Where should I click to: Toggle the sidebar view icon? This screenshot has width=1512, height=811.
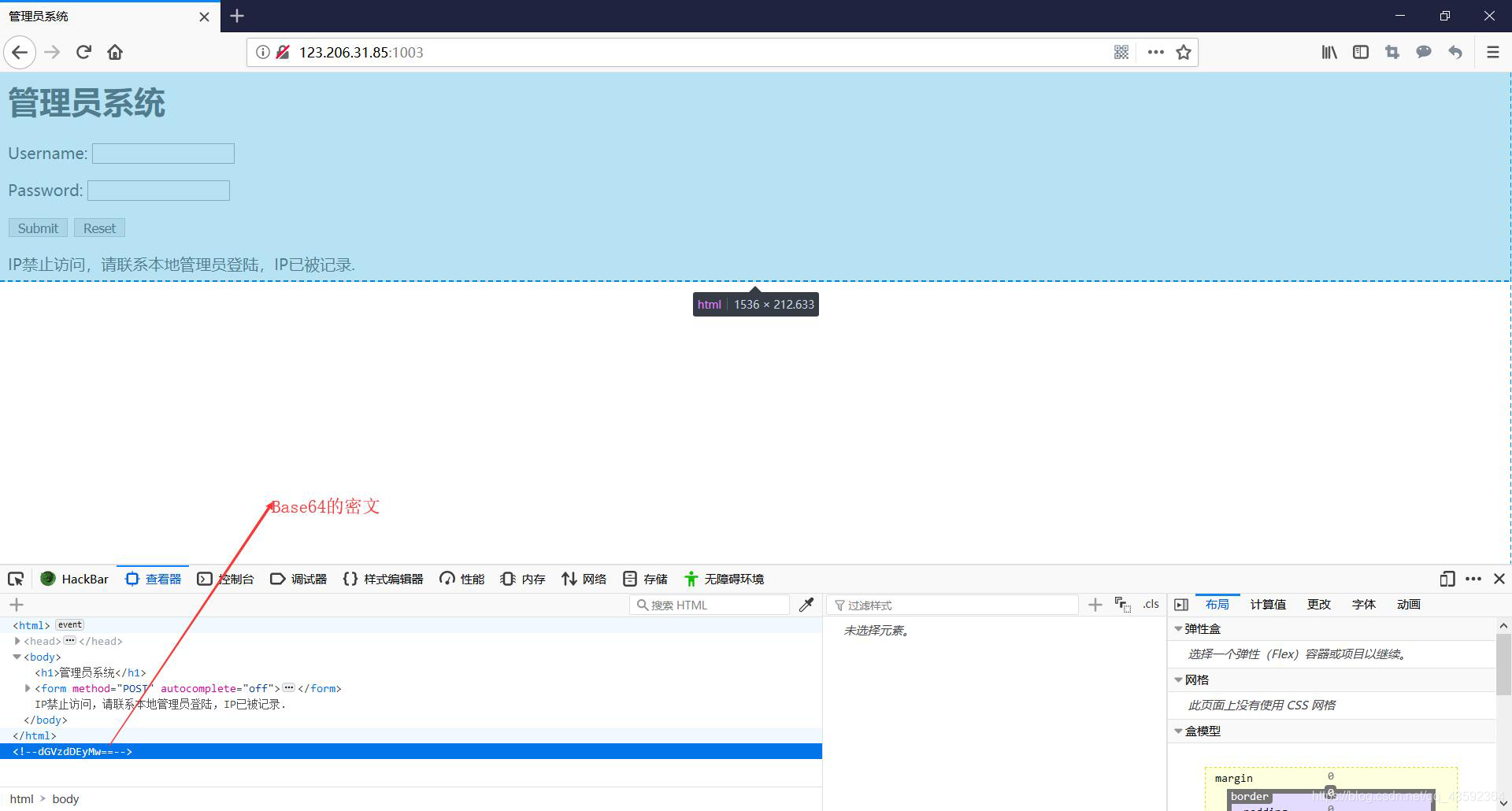coord(1361,52)
